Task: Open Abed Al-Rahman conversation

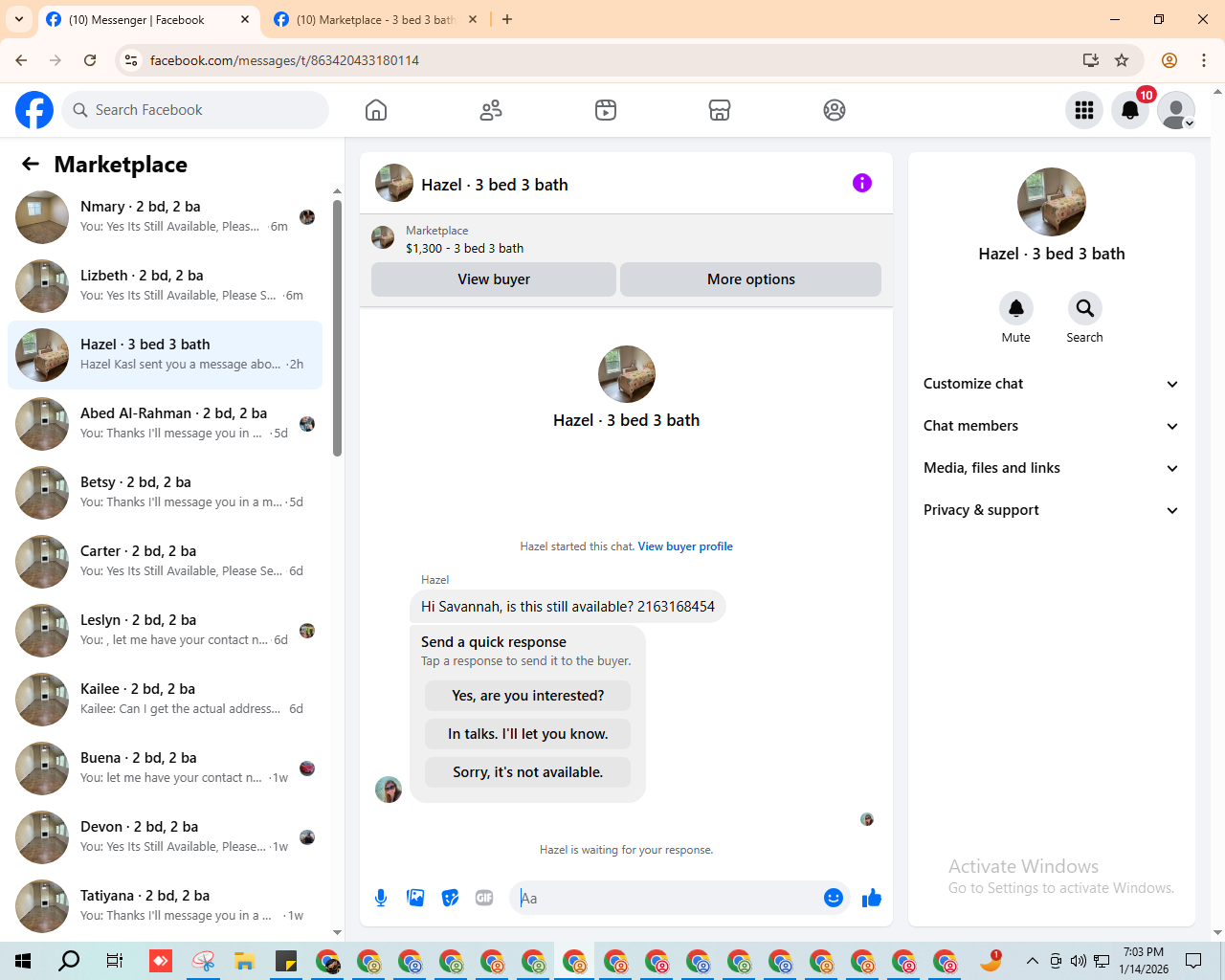Action: point(165,424)
